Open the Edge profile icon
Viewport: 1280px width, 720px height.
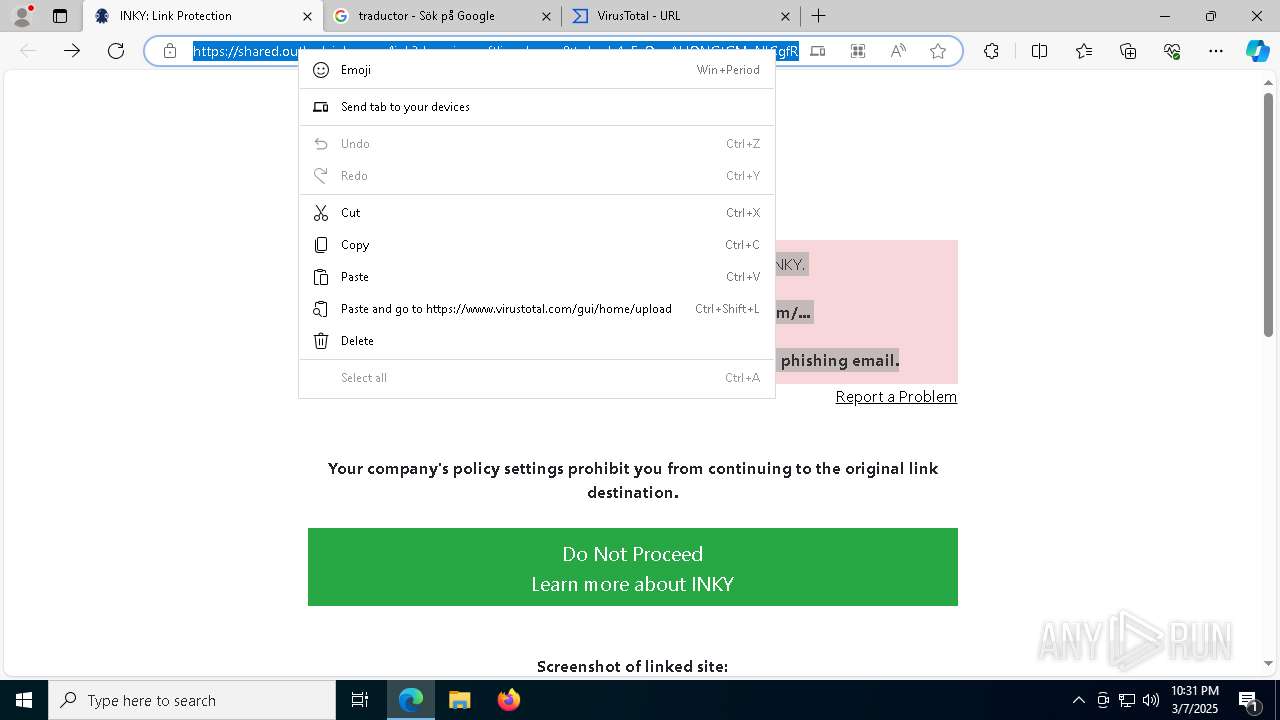point(22,16)
